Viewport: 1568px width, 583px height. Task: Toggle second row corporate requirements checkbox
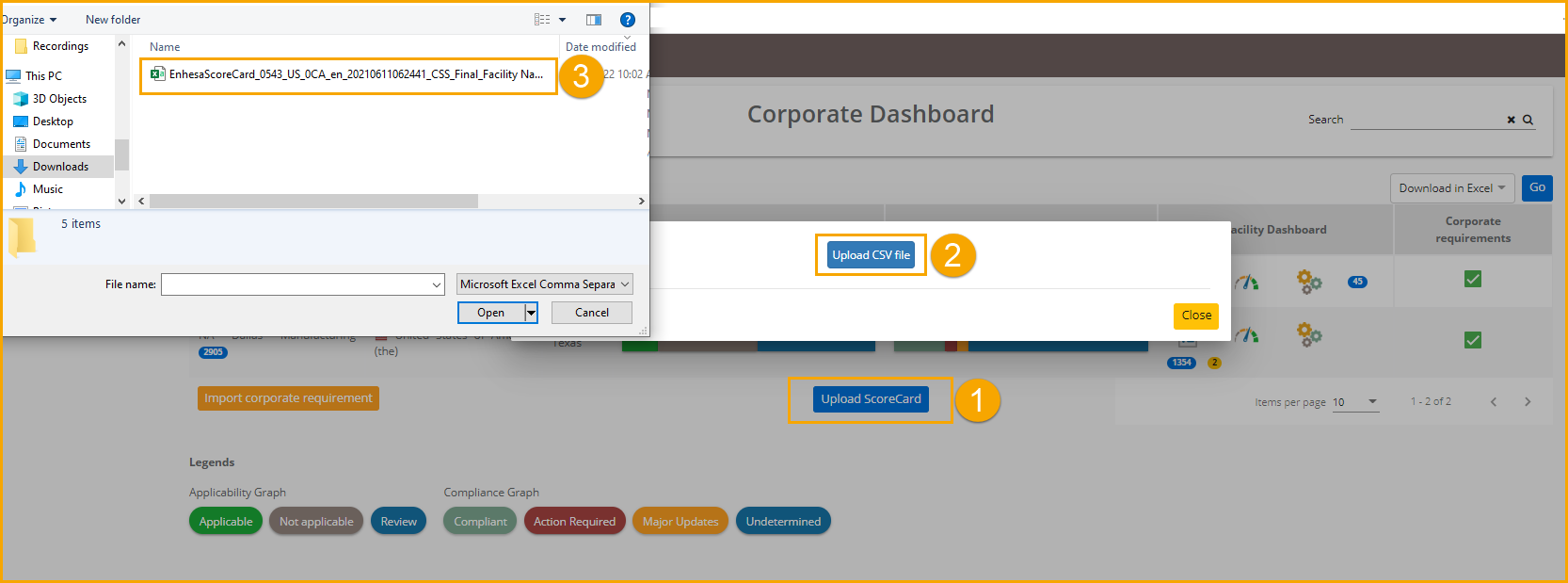click(1473, 340)
